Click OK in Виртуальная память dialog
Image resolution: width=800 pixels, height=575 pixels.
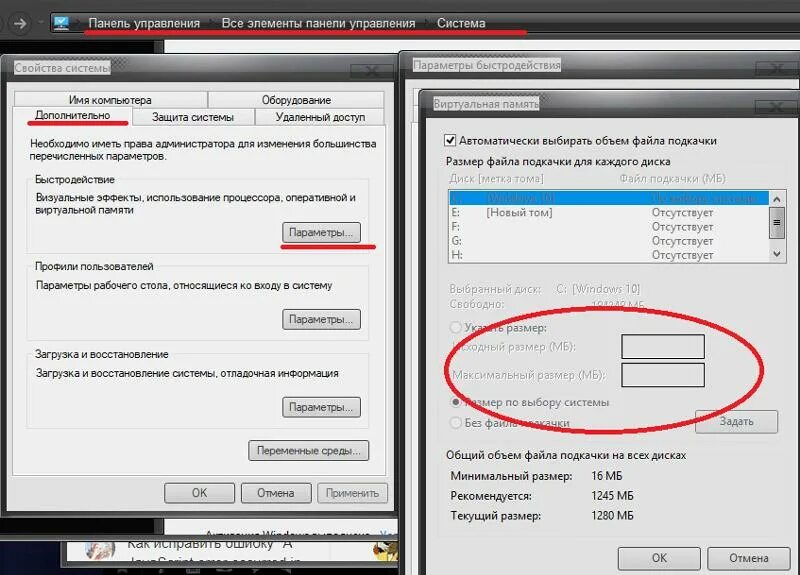[x=659, y=558]
